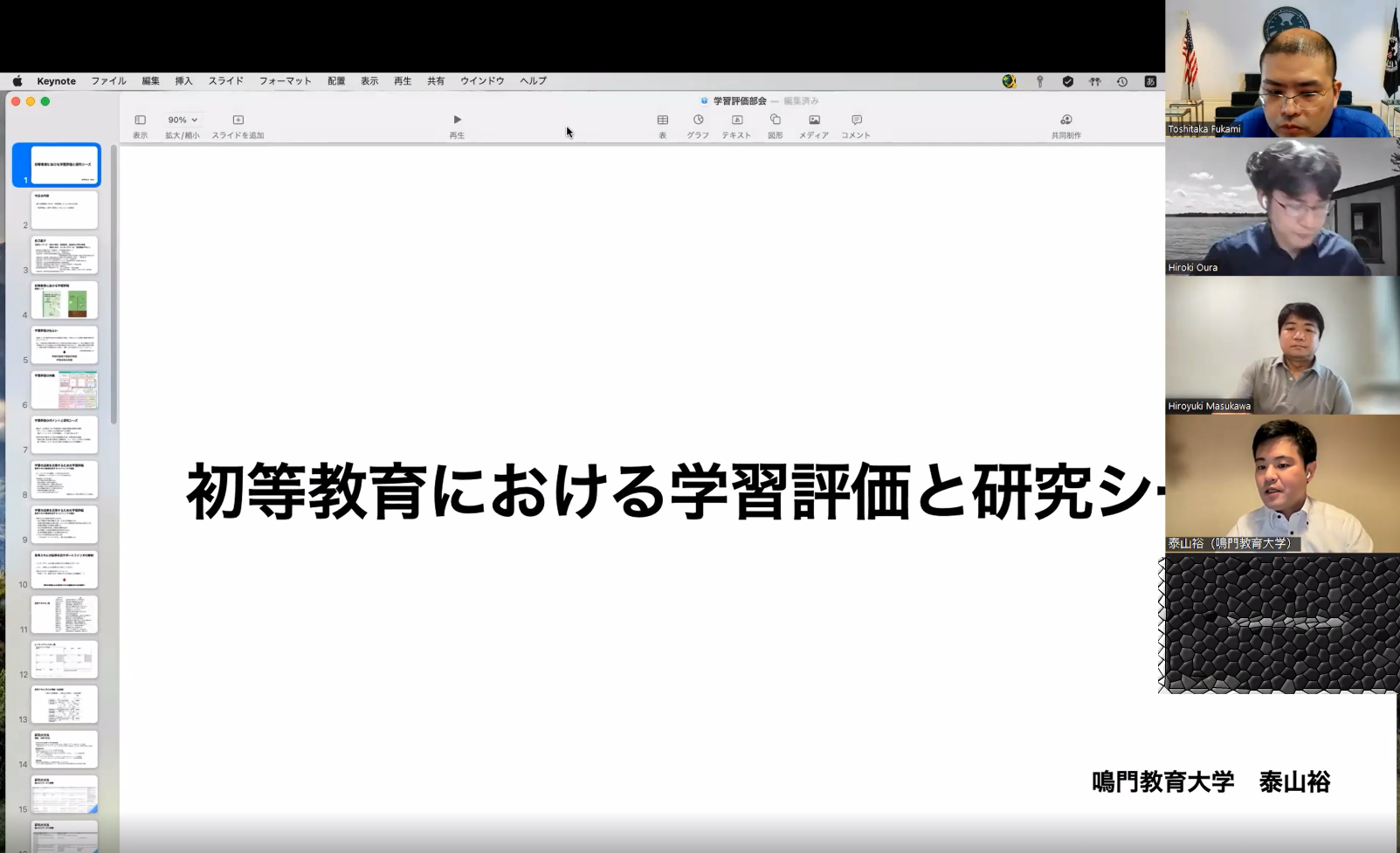Open the Apple menu
Image resolution: width=1400 pixels, height=853 pixels.
(x=17, y=81)
